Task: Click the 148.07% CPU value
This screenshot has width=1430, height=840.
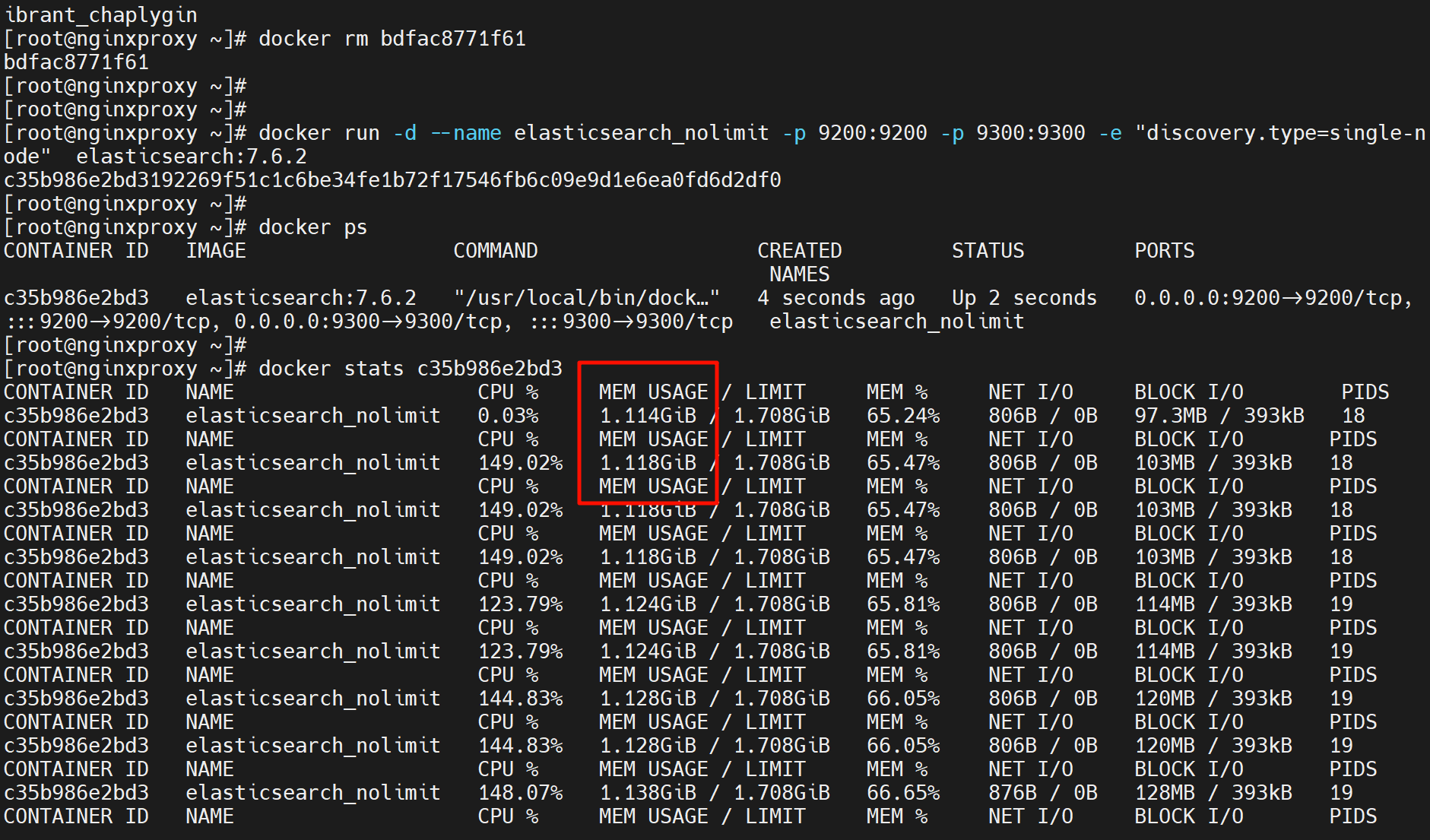Action: (520, 793)
